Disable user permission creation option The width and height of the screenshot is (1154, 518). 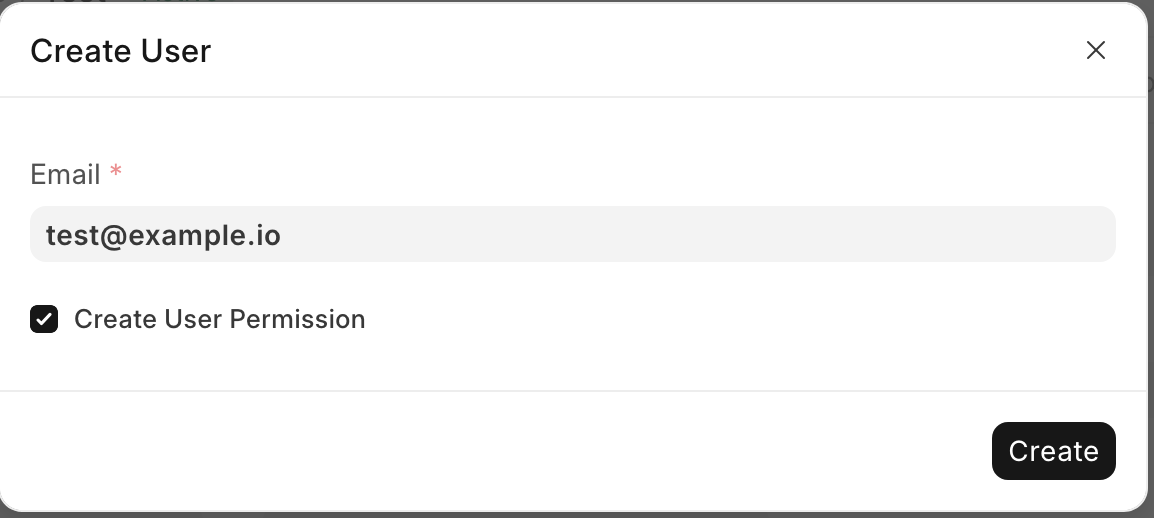tap(44, 319)
